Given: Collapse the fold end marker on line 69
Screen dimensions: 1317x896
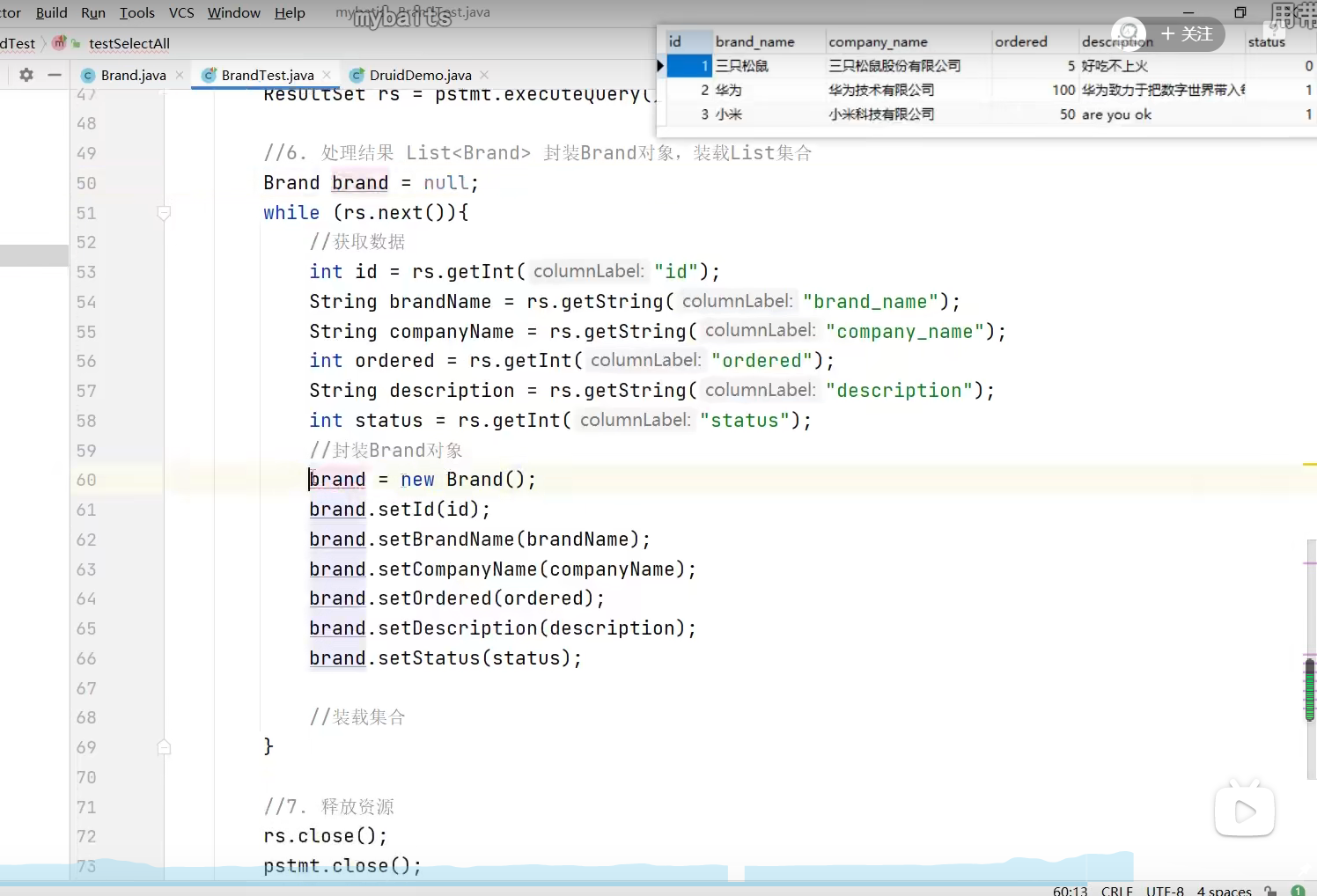Looking at the screenshot, I should tap(164, 747).
